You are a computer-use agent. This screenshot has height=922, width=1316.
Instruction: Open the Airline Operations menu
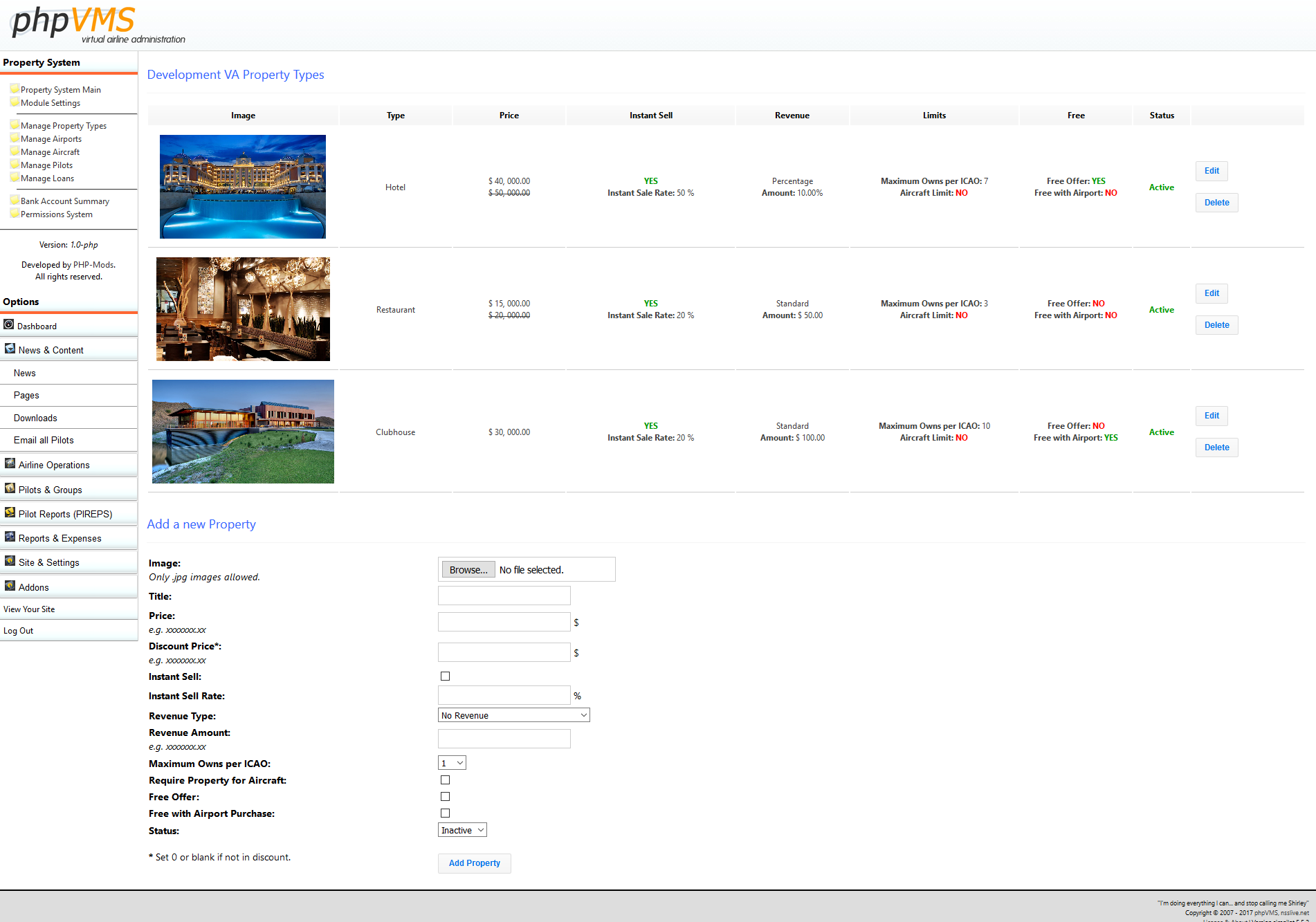[x=68, y=465]
